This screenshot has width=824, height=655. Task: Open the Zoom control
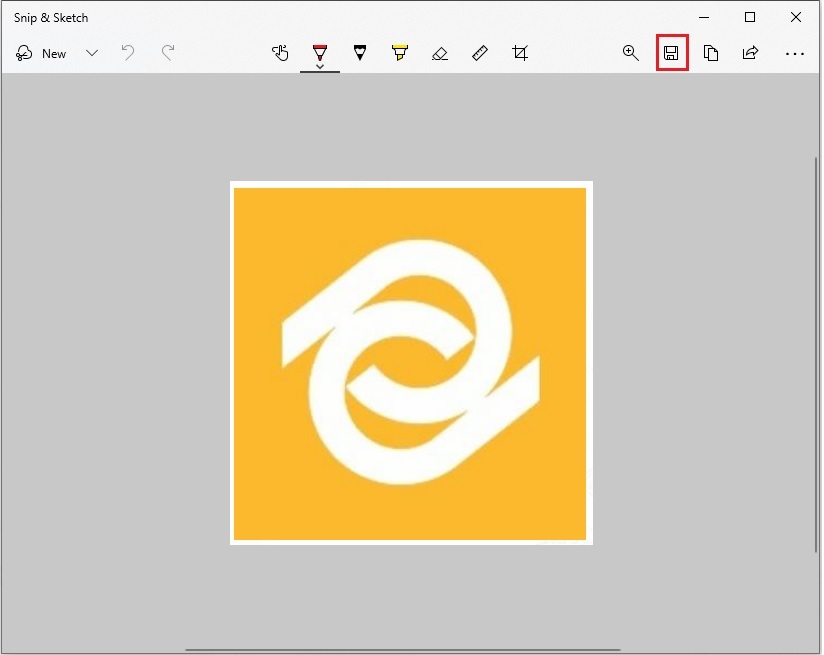coord(631,53)
